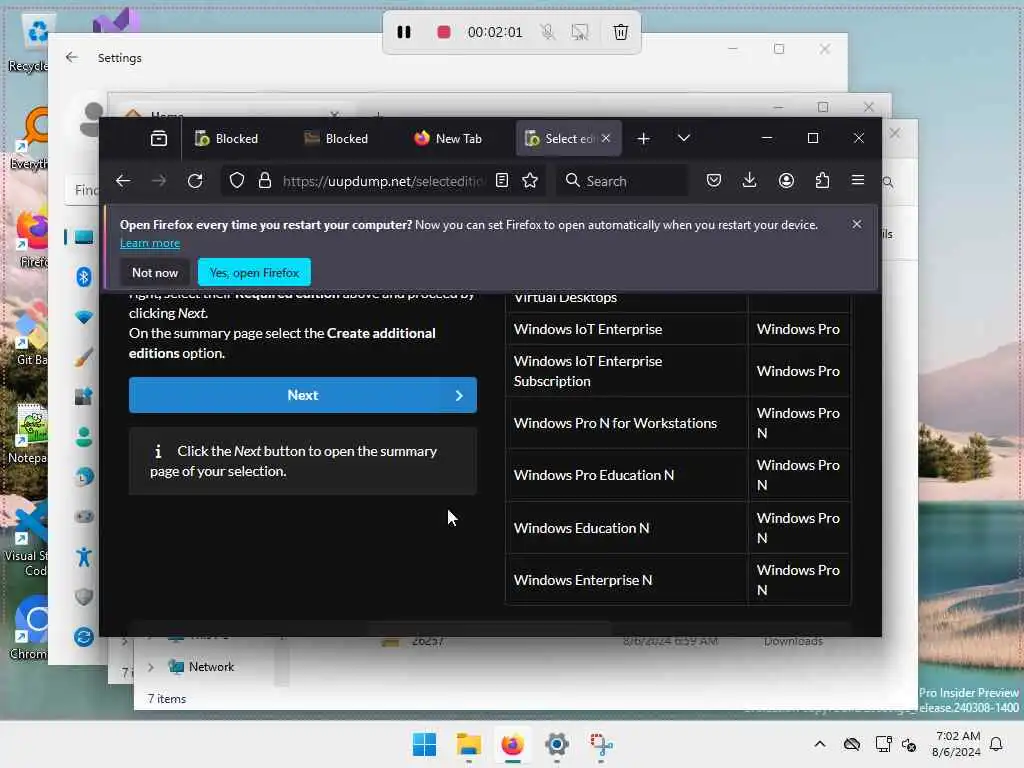The width and height of the screenshot is (1024, 768).
Task: Toggle the recorder's crossed-out screen icon
Action: click(x=579, y=32)
